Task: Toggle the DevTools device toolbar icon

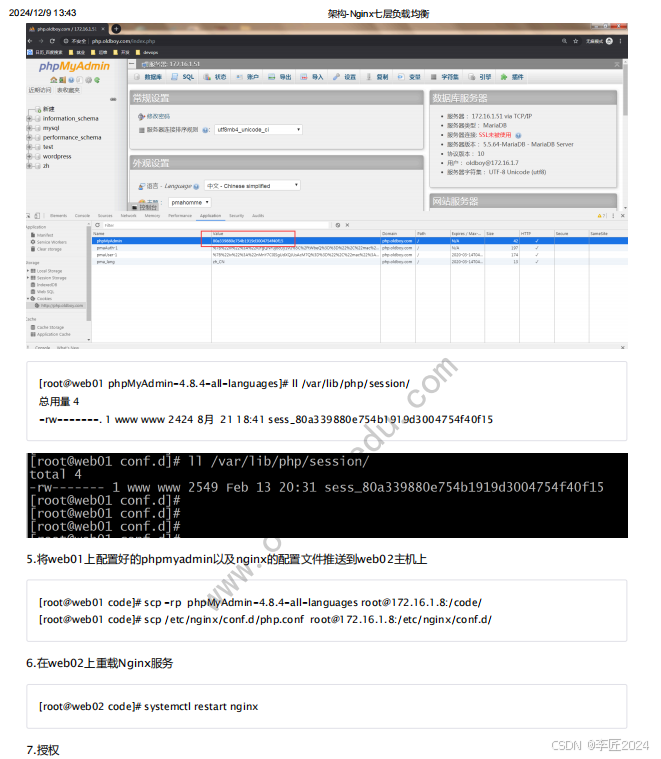Action: (37, 216)
